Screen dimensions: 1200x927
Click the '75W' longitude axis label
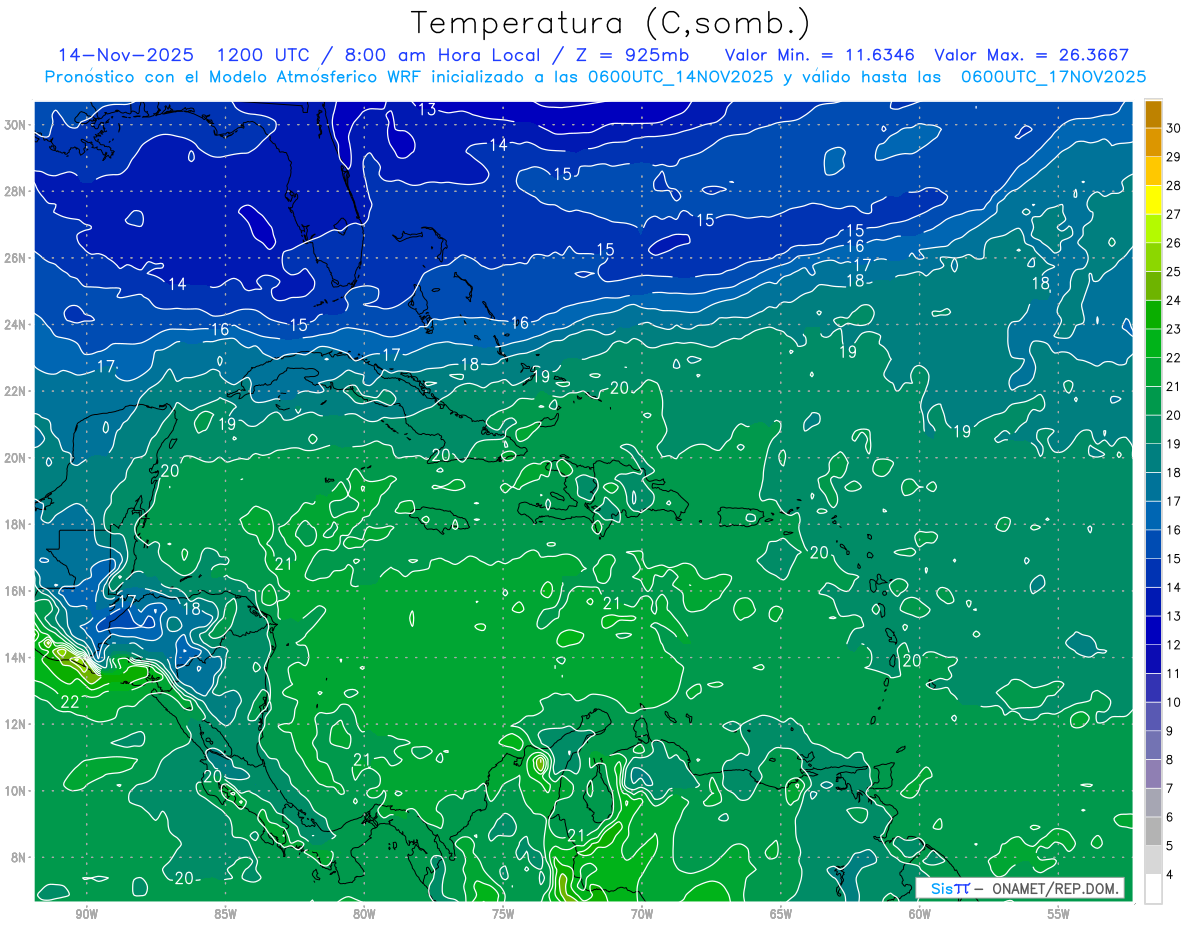coord(503,914)
